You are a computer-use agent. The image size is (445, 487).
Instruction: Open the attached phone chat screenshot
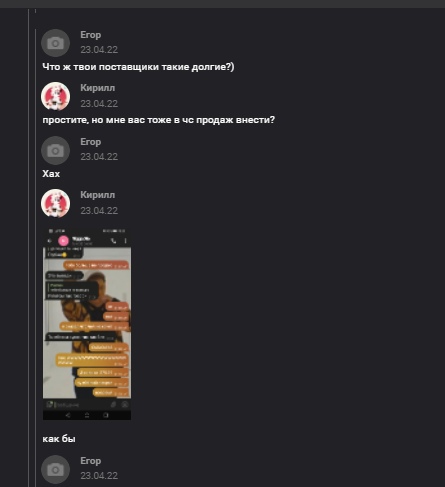point(87,324)
